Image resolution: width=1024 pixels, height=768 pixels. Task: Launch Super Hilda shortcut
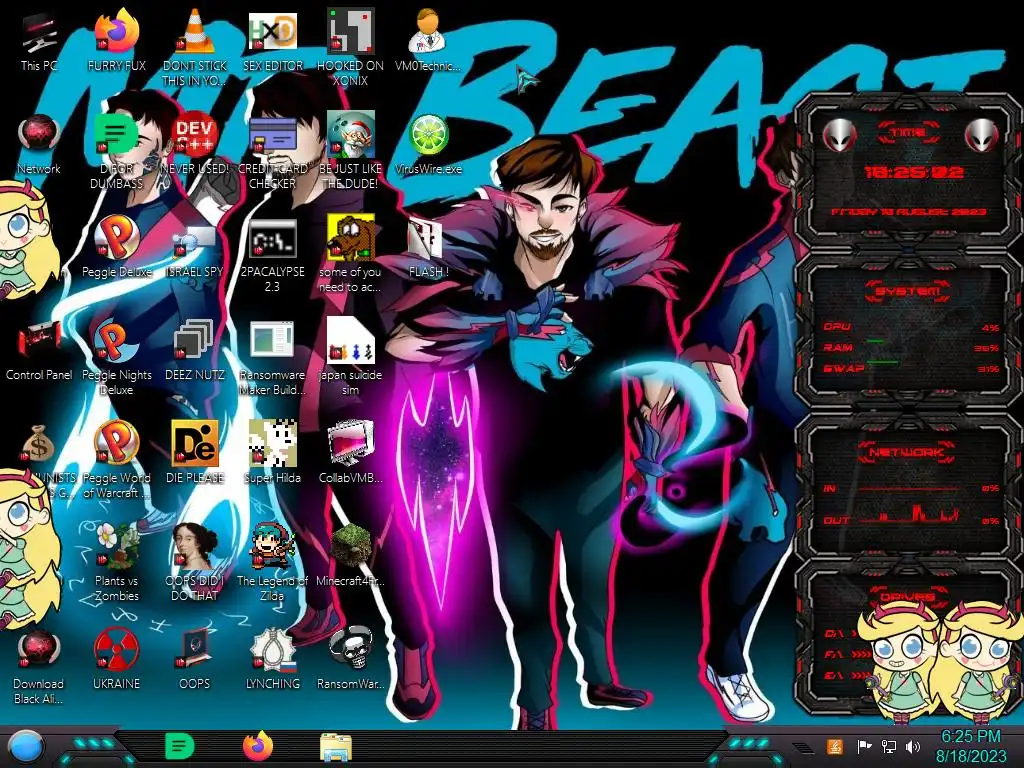(272, 453)
